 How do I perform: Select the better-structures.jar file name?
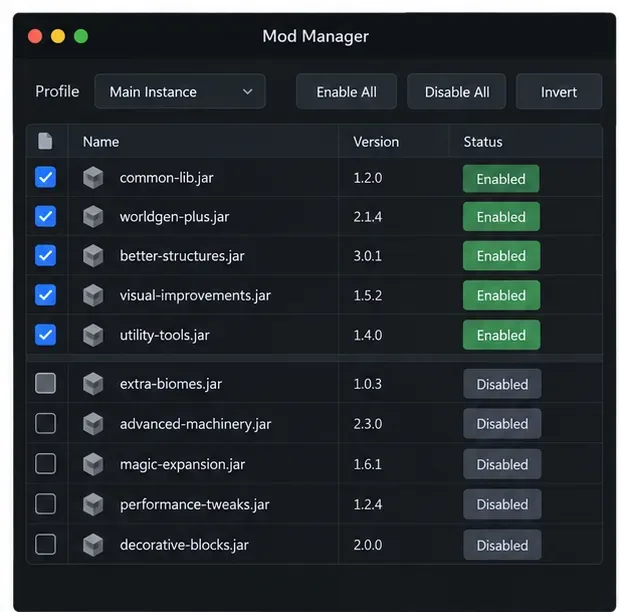click(182, 256)
